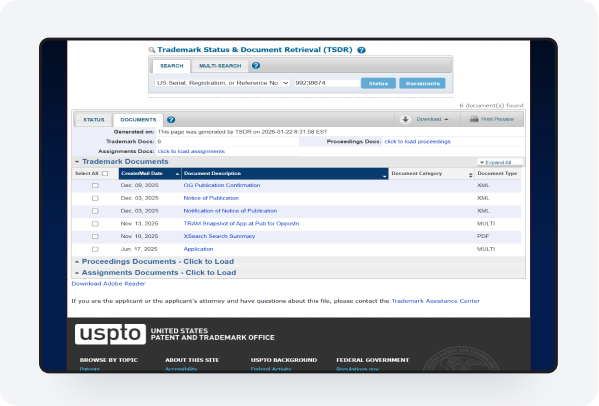Open the US Serial, Registration number type dropdown
Image resolution: width=599 pixels, height=406 pixels.
coord(222,83)
